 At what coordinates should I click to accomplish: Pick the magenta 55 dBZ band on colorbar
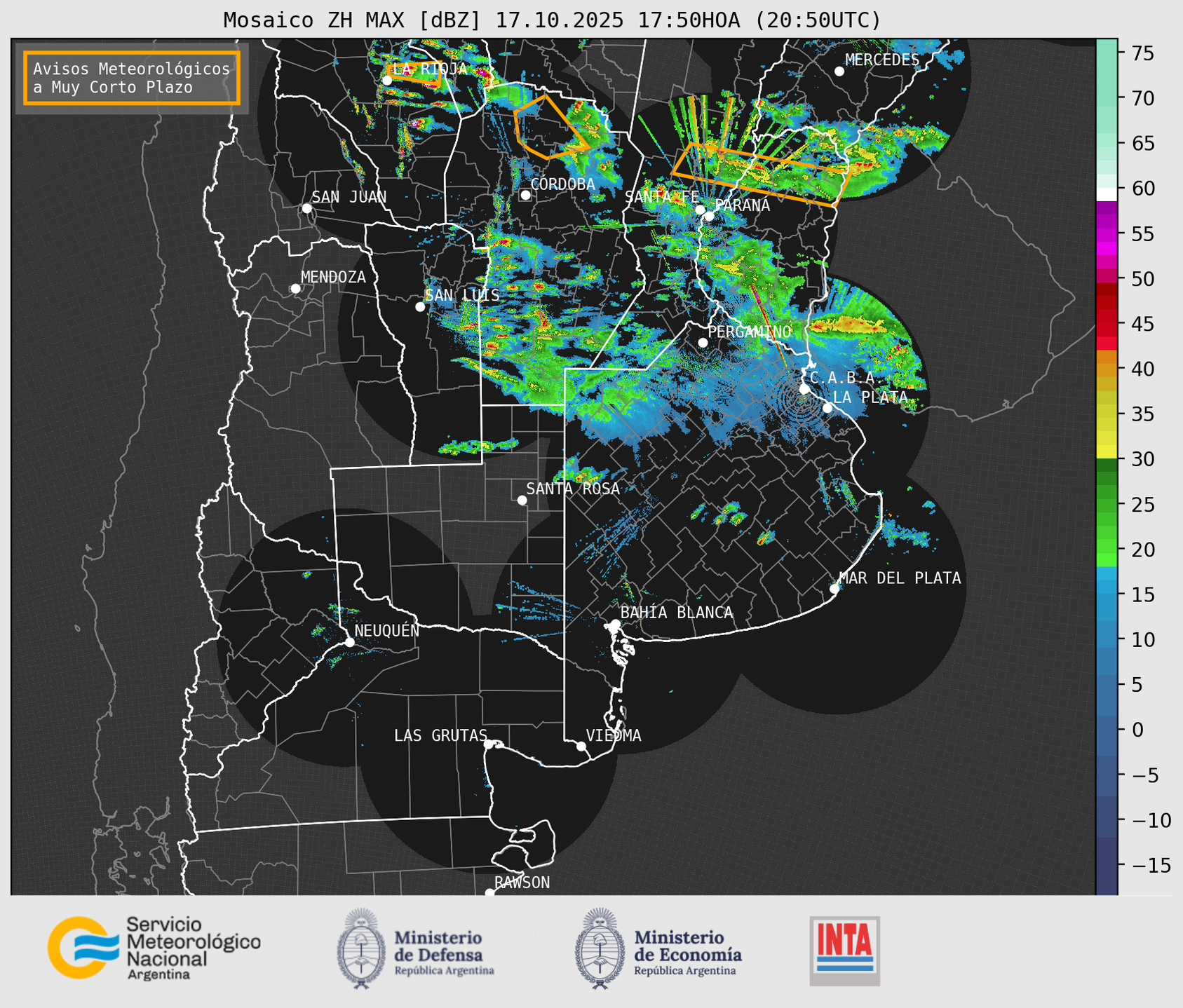(1107, 233)
